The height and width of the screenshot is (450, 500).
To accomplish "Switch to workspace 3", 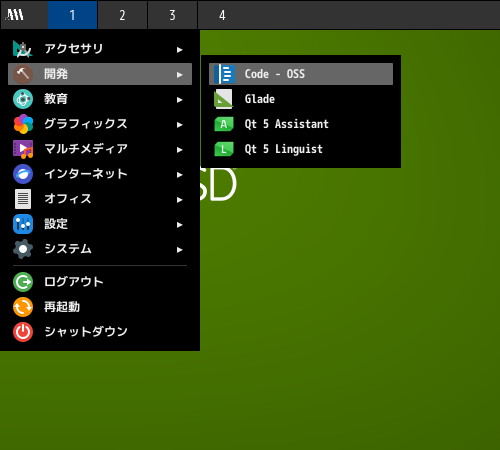I will point(172,15).
